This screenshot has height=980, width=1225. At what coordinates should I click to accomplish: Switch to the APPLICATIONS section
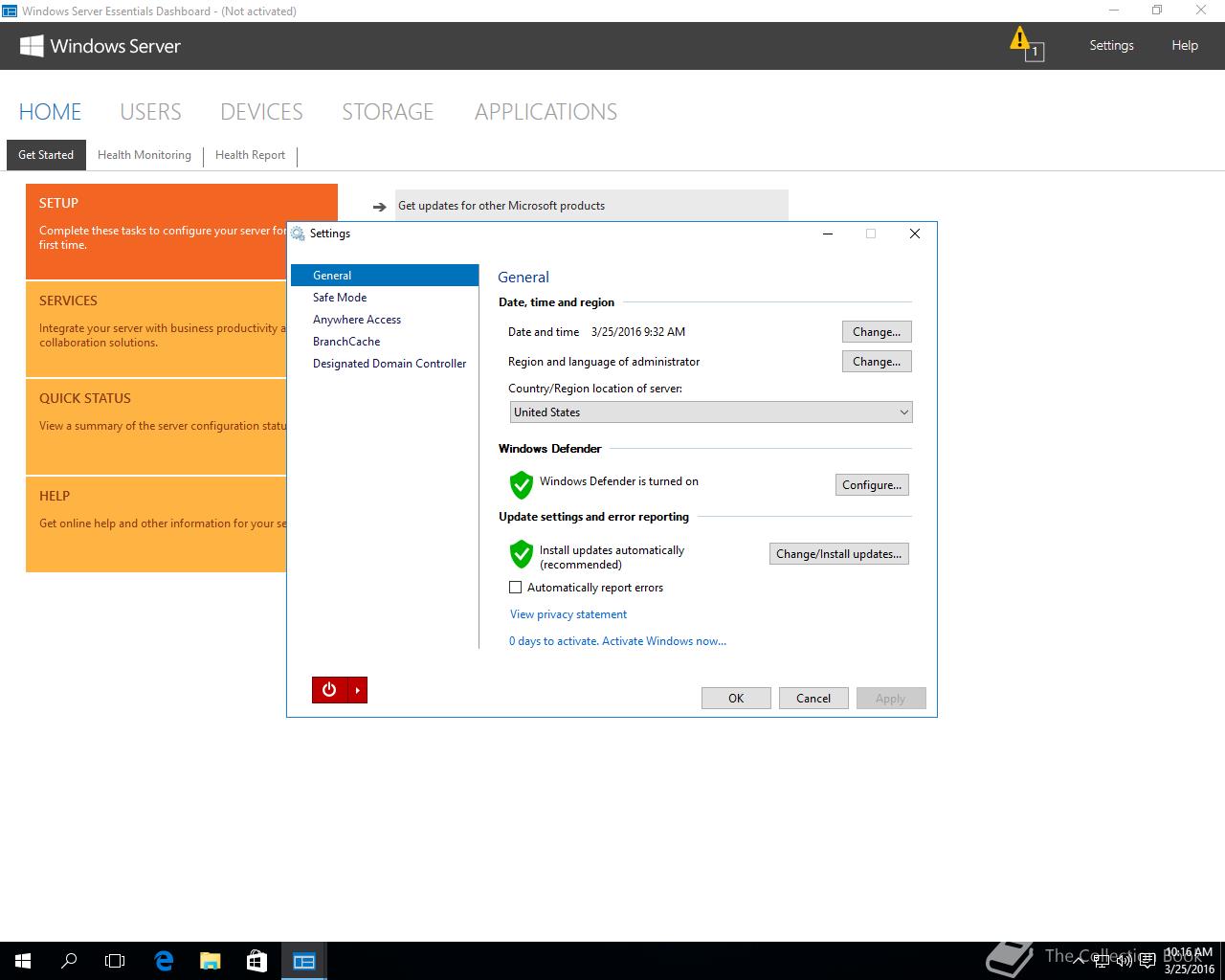546,112
